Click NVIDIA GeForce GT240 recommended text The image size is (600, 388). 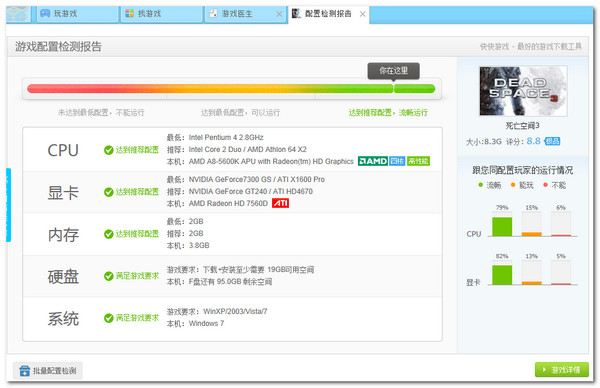[x=251, y=191]
